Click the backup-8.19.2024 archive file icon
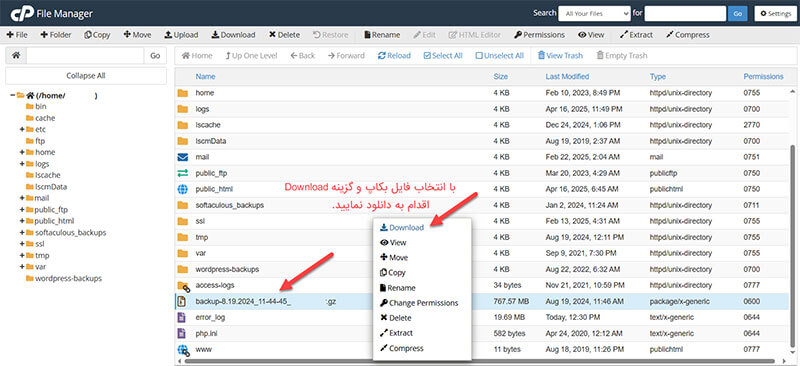Viewport: 800px width, 366px height. tap(181, 301)
